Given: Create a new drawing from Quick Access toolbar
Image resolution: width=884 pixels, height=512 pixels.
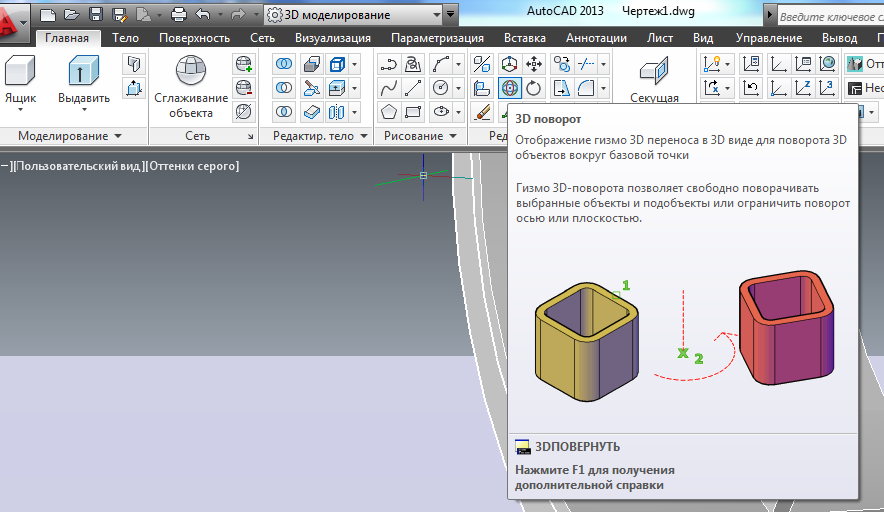Looking at the screenshot, I should tap(48, 15).
